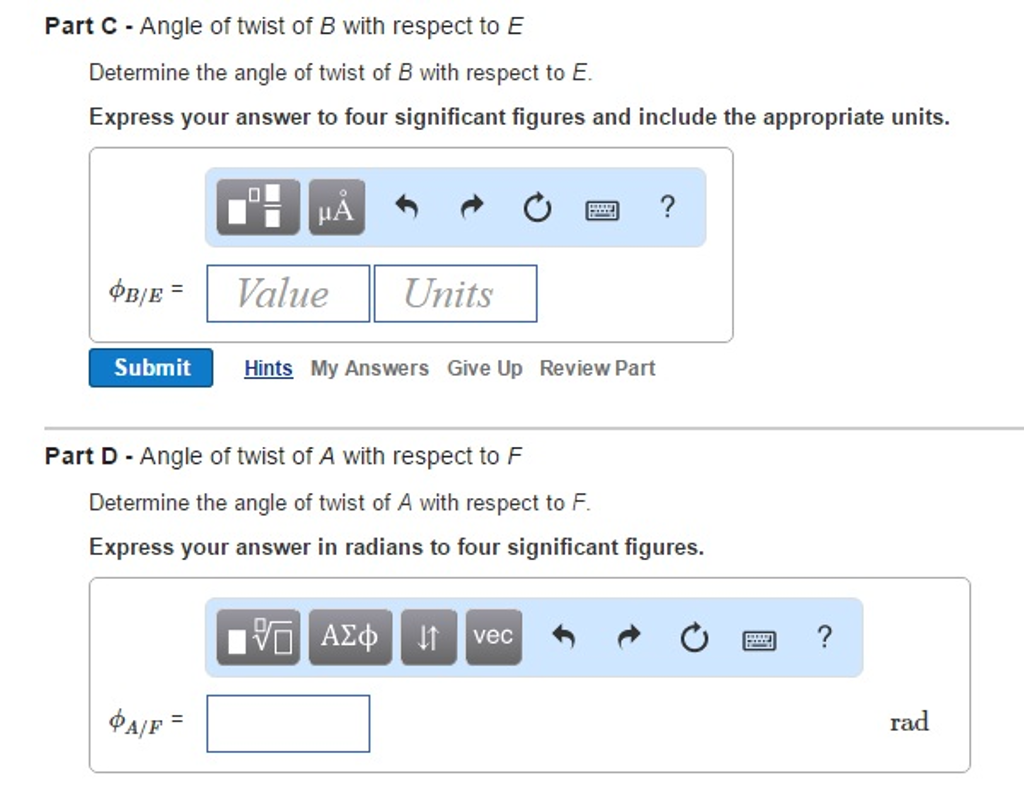Reset the Part C answer field

pyautogui.click(x=537, y=207)
